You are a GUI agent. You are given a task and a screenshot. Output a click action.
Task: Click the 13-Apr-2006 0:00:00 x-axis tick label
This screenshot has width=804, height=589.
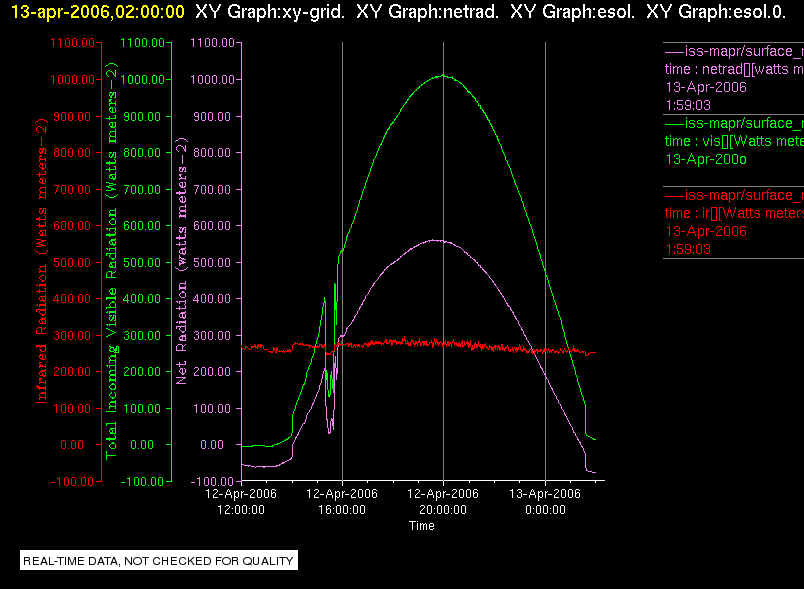pyautogui.click(x=545, y=502)
